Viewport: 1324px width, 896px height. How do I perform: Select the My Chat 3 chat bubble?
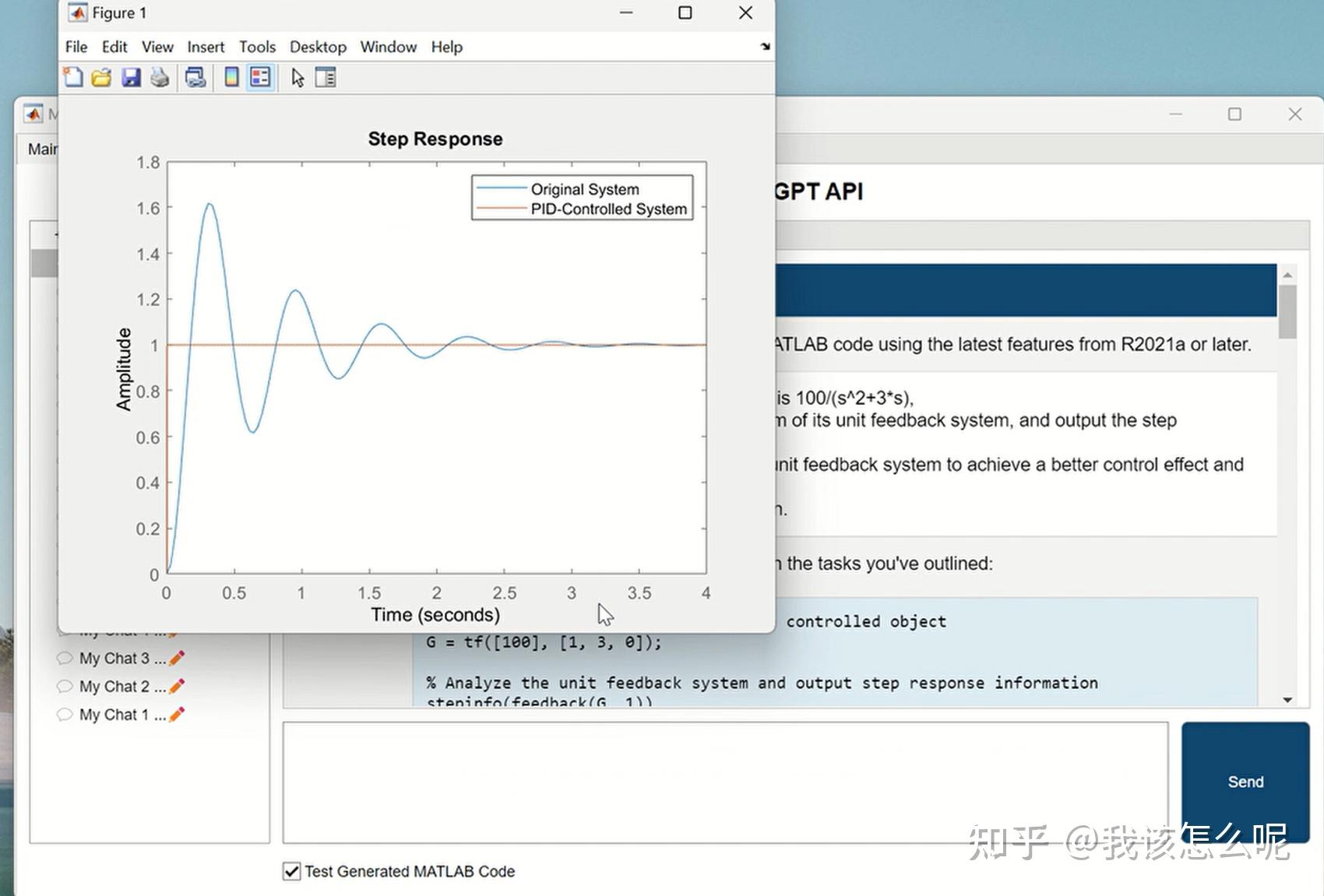[66, 659]
